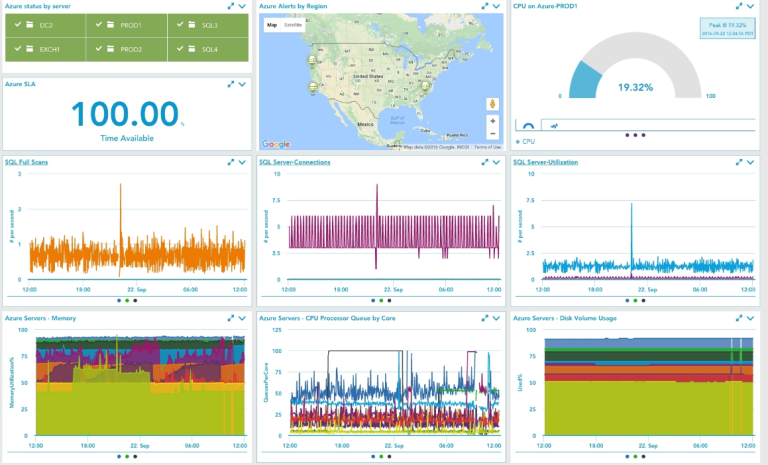
Task: Open Street View pegman on the map
Action: [492, 105]
